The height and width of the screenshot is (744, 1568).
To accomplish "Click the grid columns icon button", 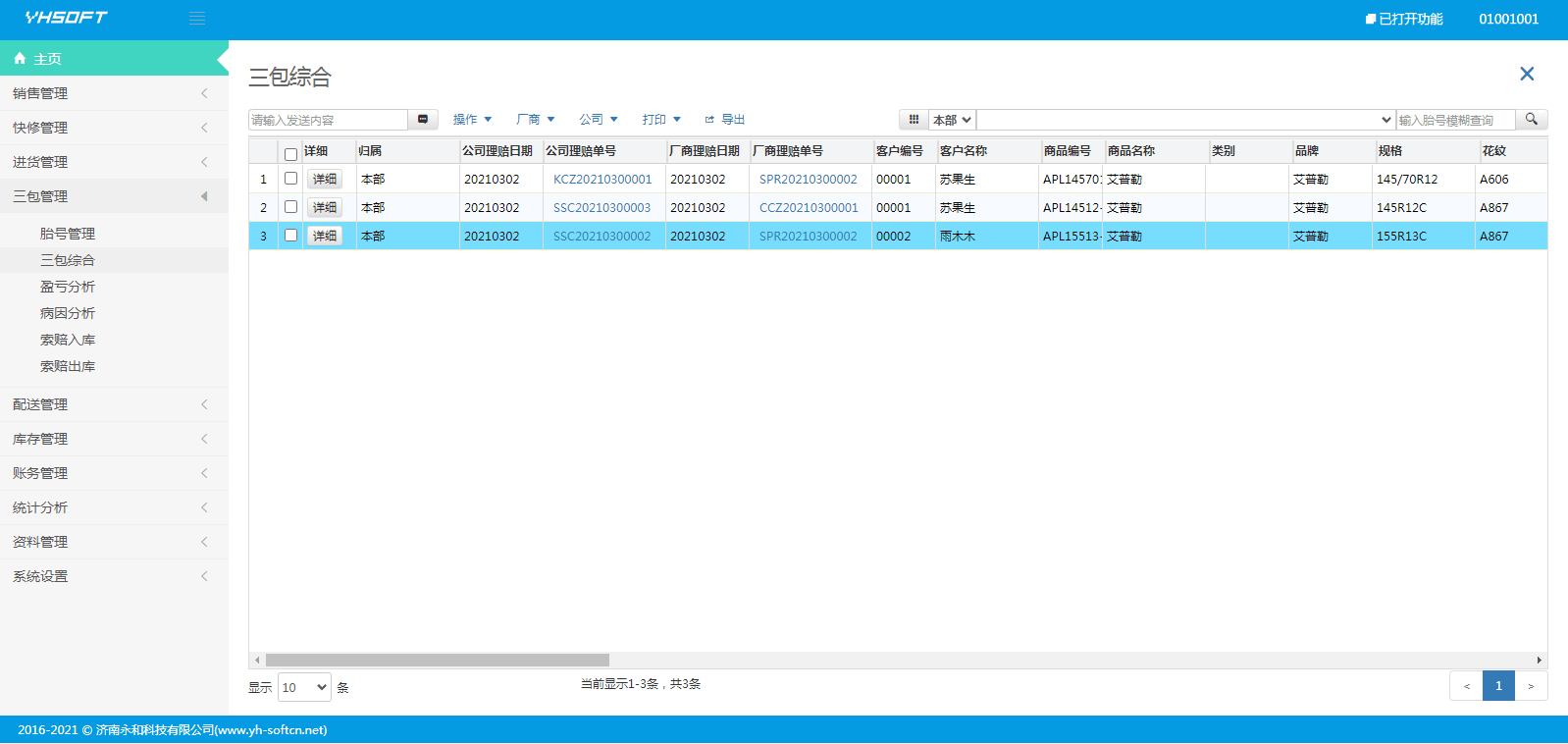I will tap(914, 120).
